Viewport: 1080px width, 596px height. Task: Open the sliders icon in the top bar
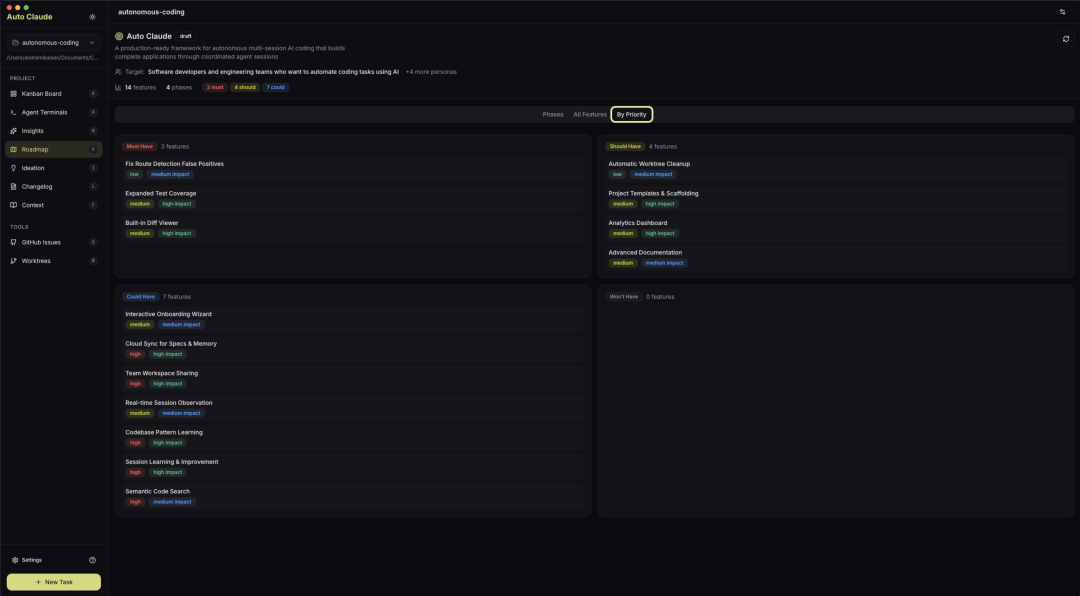tap(1062, 12)
